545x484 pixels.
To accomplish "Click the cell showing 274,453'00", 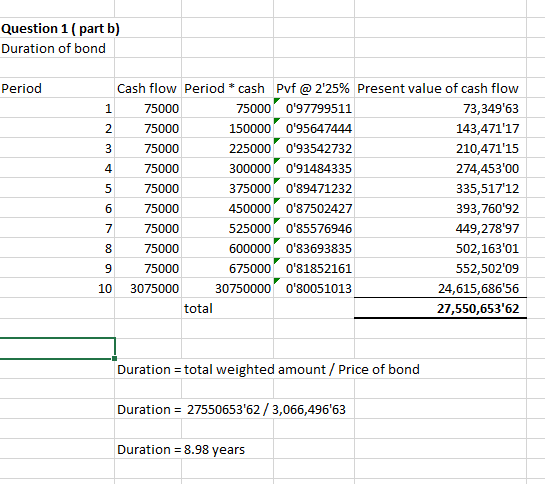I will tap(440, 168).
